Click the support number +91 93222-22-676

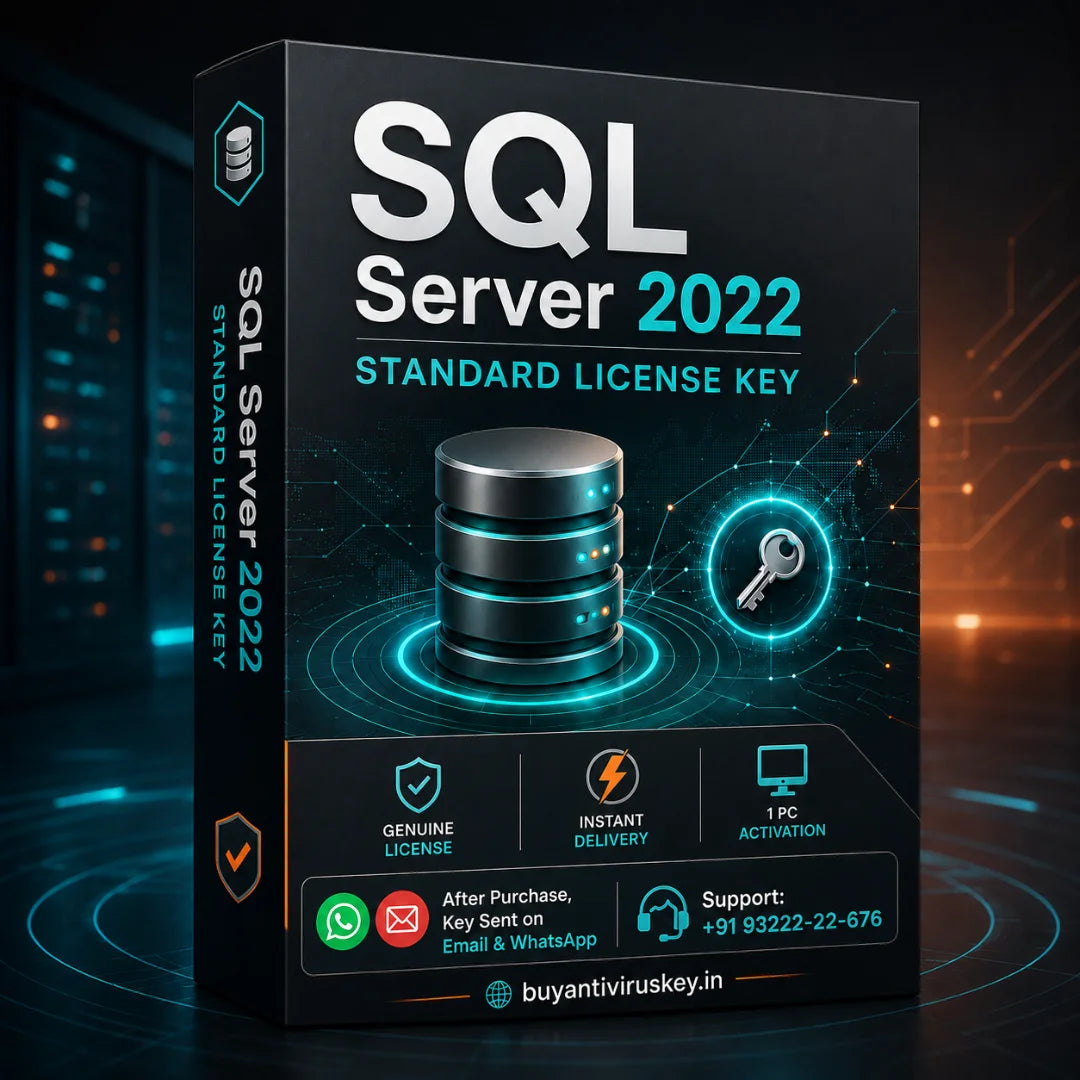point(791,923)
